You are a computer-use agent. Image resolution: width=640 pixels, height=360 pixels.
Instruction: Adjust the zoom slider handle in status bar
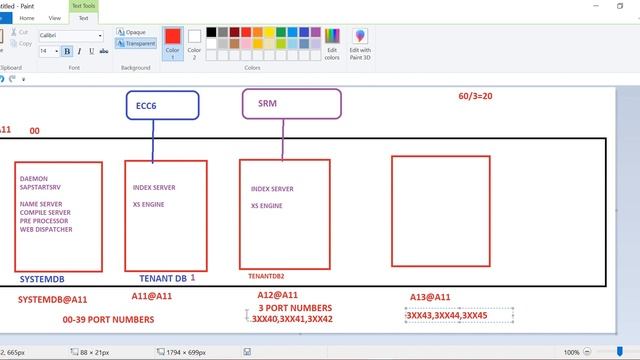coord(620,351)
